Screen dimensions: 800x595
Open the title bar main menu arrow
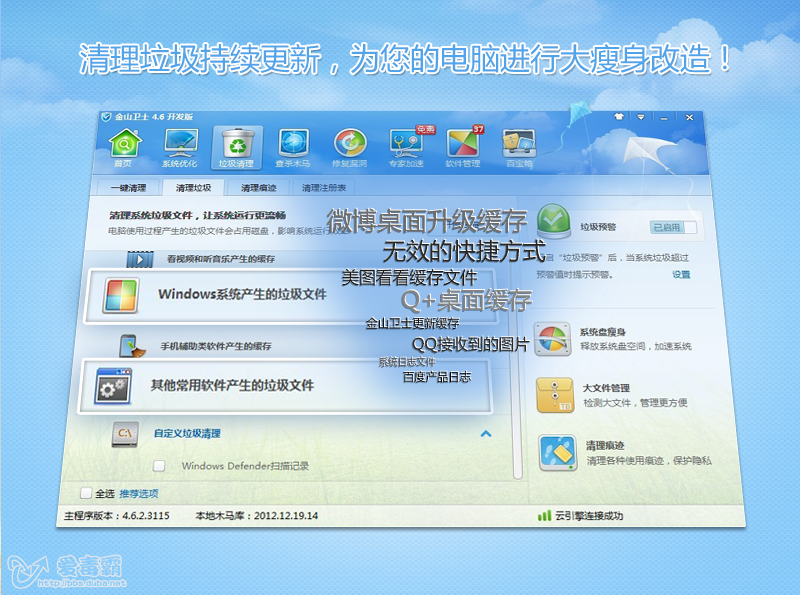point(641,117)
